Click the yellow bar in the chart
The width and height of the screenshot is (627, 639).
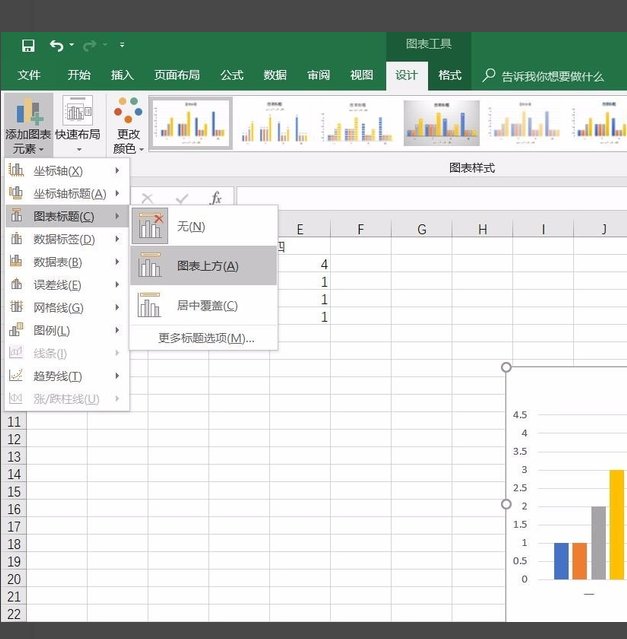point(617,524)
